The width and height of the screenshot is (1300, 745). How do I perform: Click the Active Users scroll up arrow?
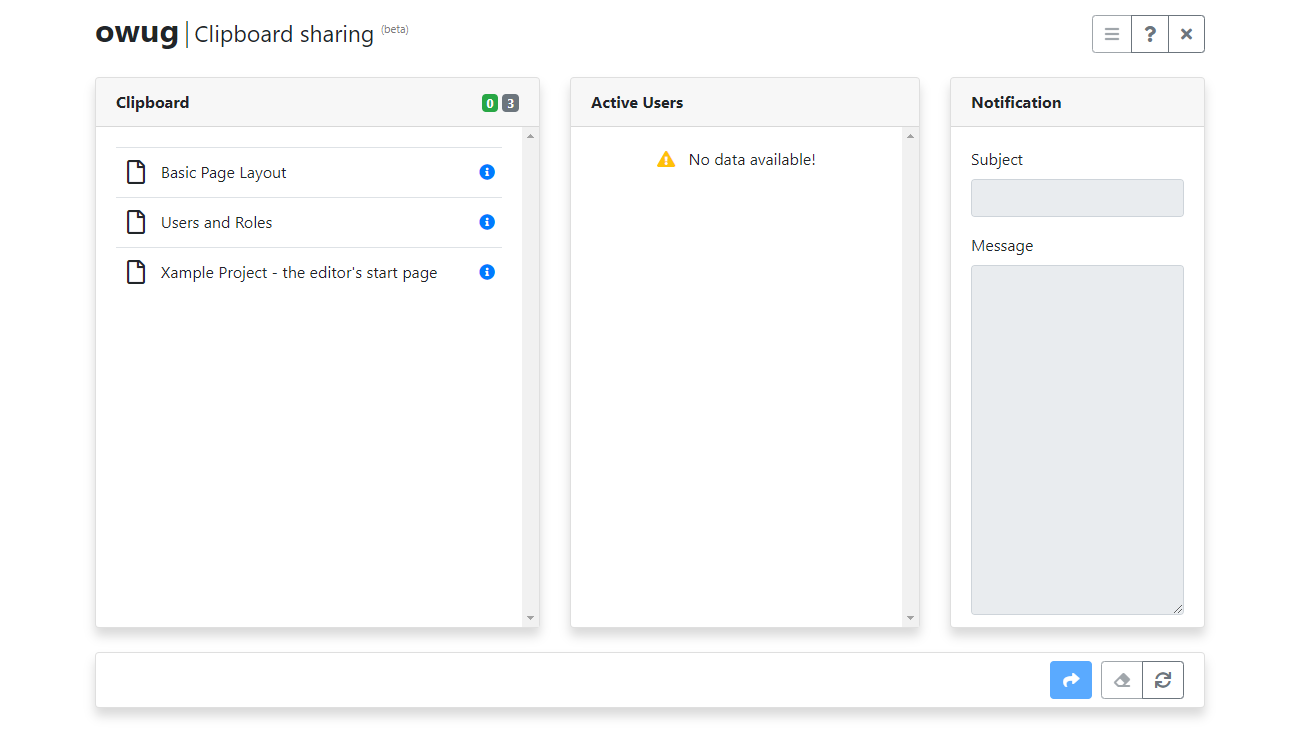pyautogui.click(x=910, y=136)
